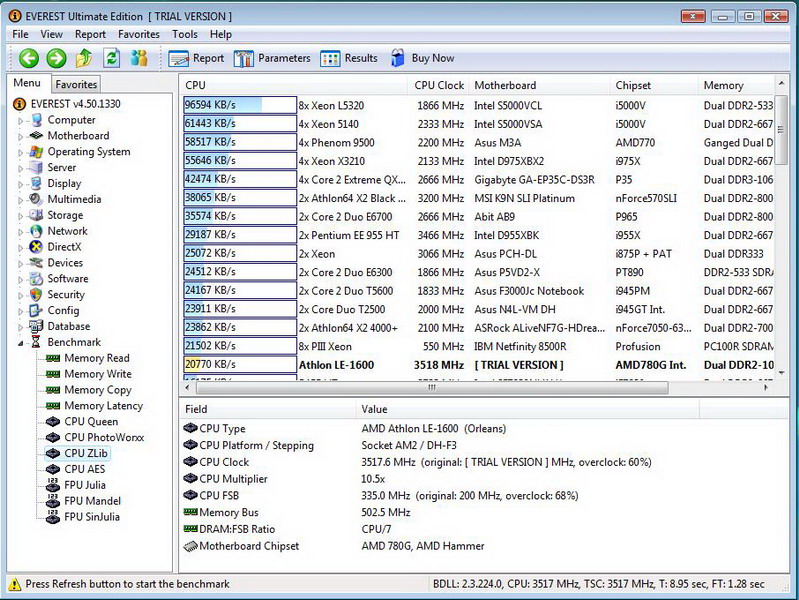Show Results from the toolbar
Viewport: 799px width, 600px height.
(349, 59)
